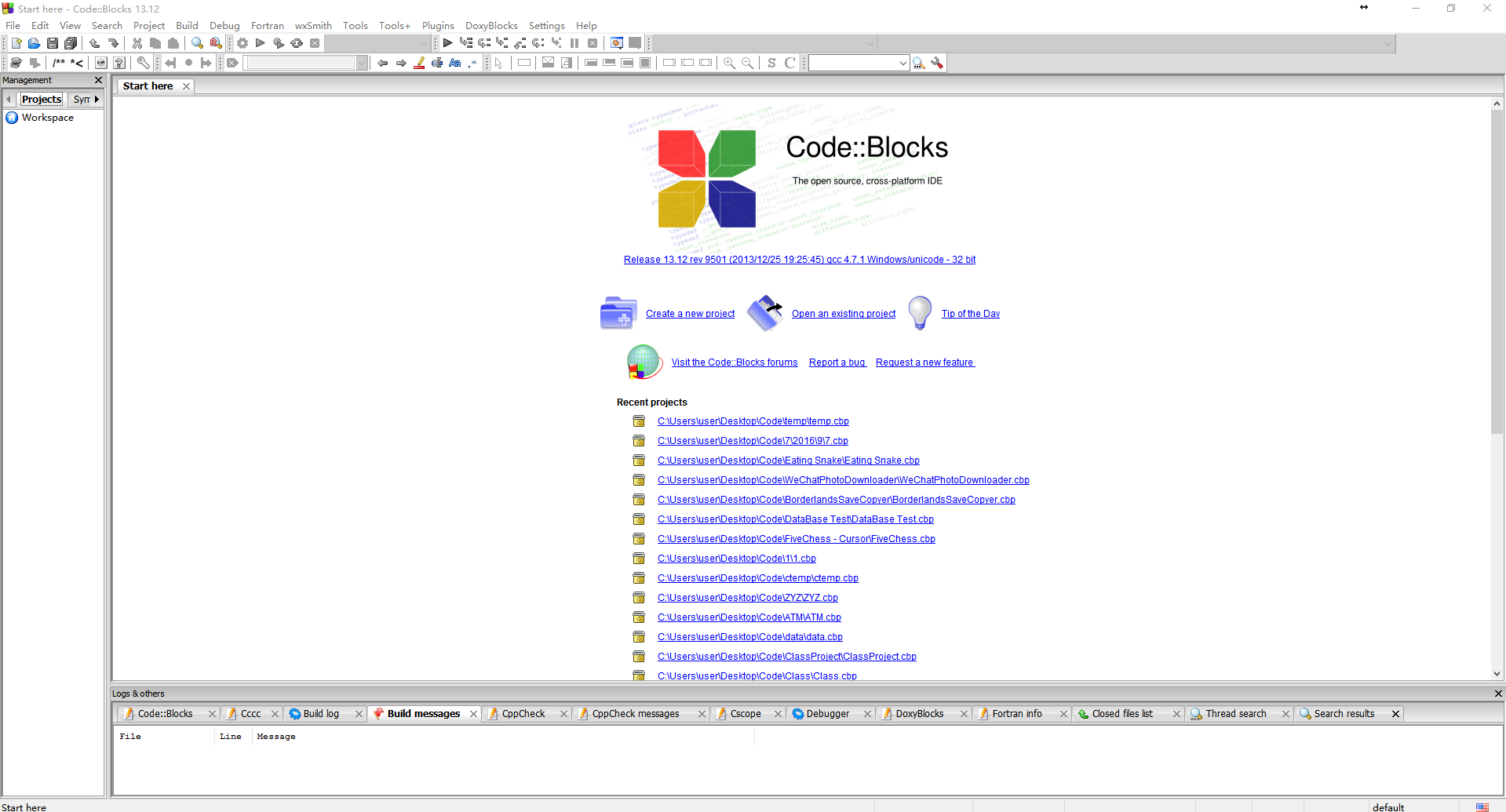Click the Cut scissors icon
Image resolution: width=1506 pixels, height=812 pixels.
coord(137,43)
